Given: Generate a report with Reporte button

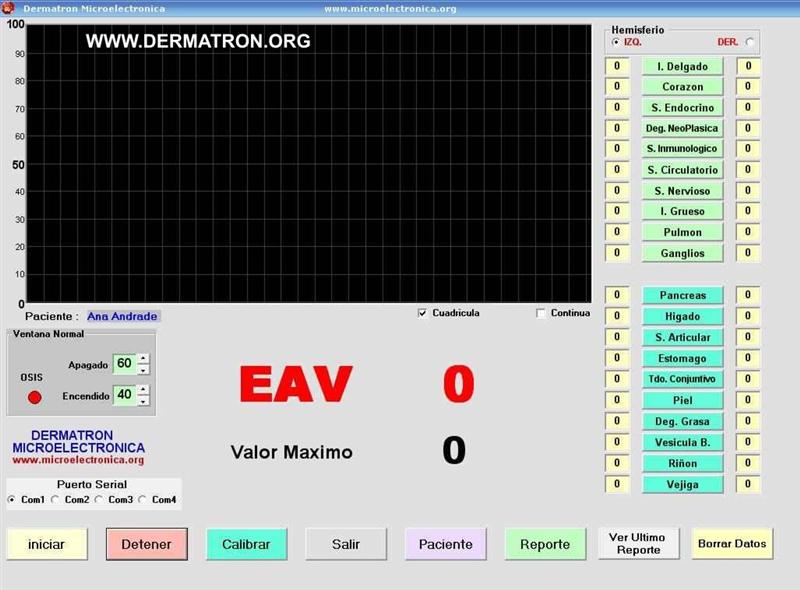Looking at the screenshot, I should click(545, 544).
